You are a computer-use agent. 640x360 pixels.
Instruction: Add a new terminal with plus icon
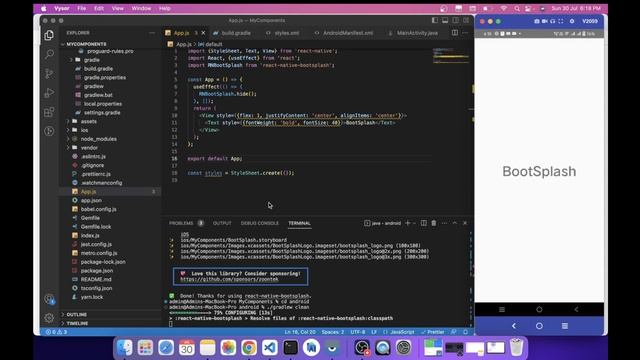click(407, 223)
